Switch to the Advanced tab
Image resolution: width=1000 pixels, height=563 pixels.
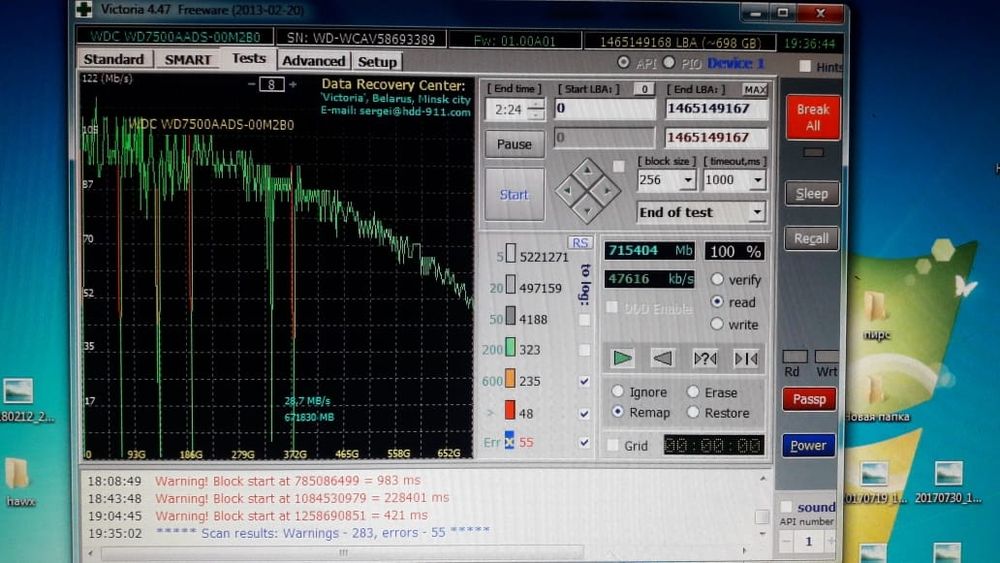click(x=313, y=61)
